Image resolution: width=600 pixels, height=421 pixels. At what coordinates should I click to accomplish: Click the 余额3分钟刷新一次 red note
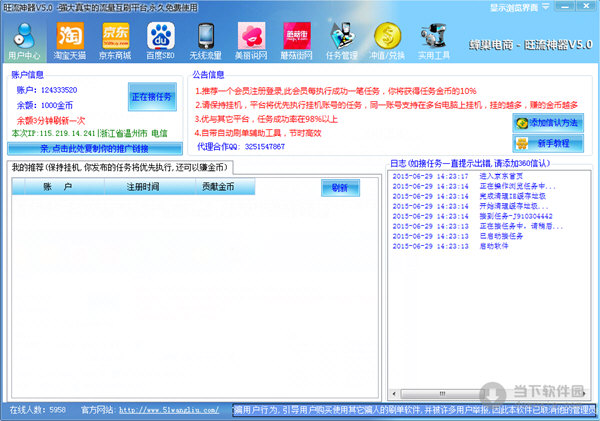pos(51,121)
